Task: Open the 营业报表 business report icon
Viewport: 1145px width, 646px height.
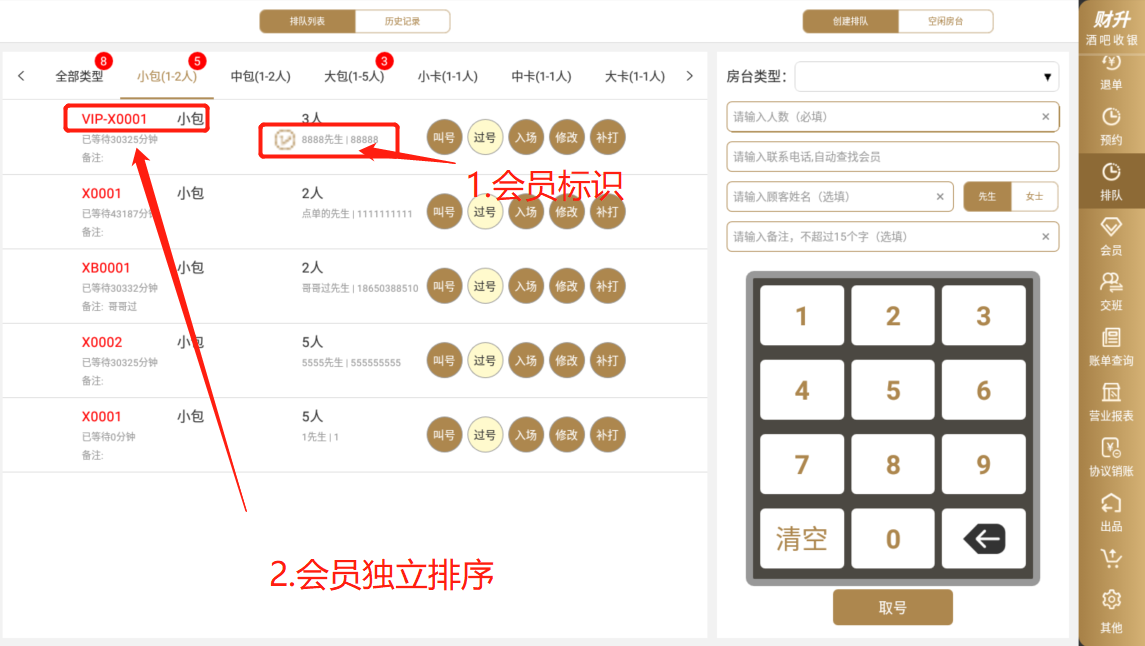Action: point(1111,401)
